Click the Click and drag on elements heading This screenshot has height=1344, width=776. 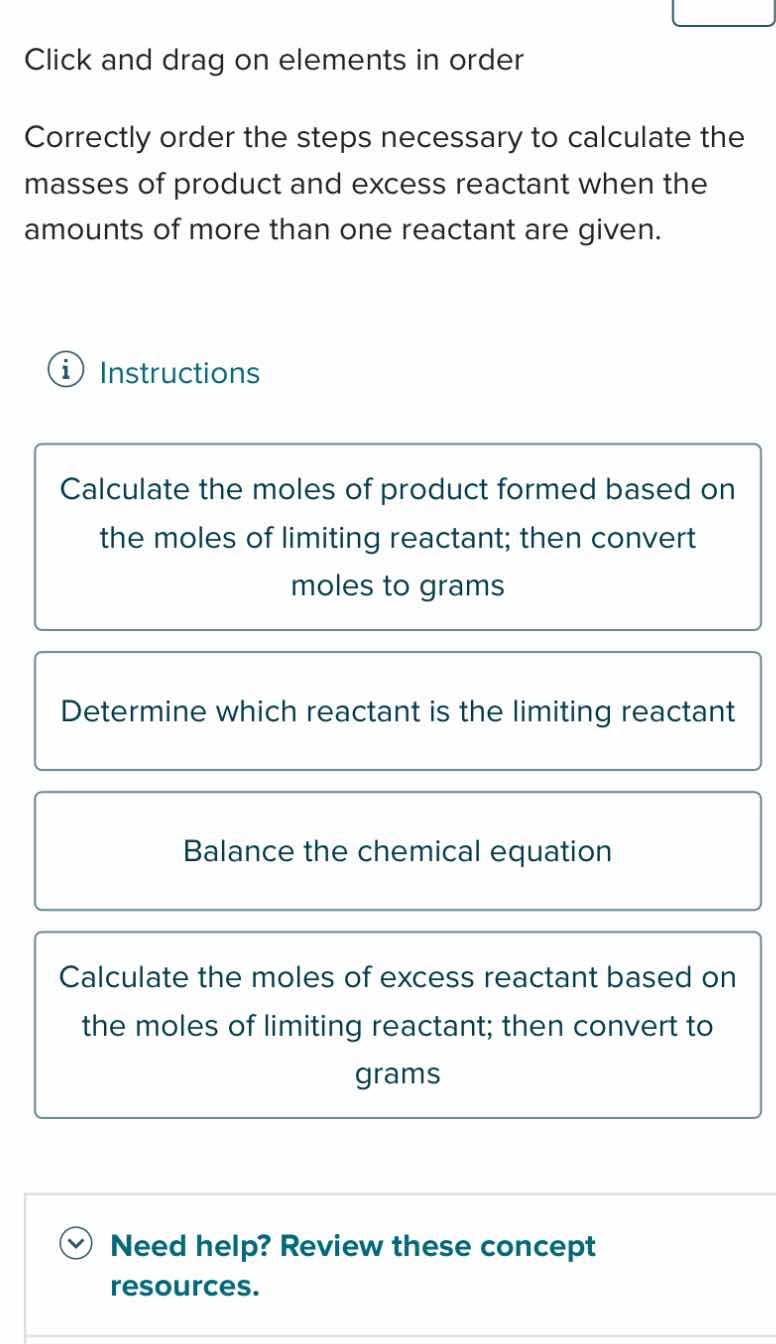tap(274, 60)
